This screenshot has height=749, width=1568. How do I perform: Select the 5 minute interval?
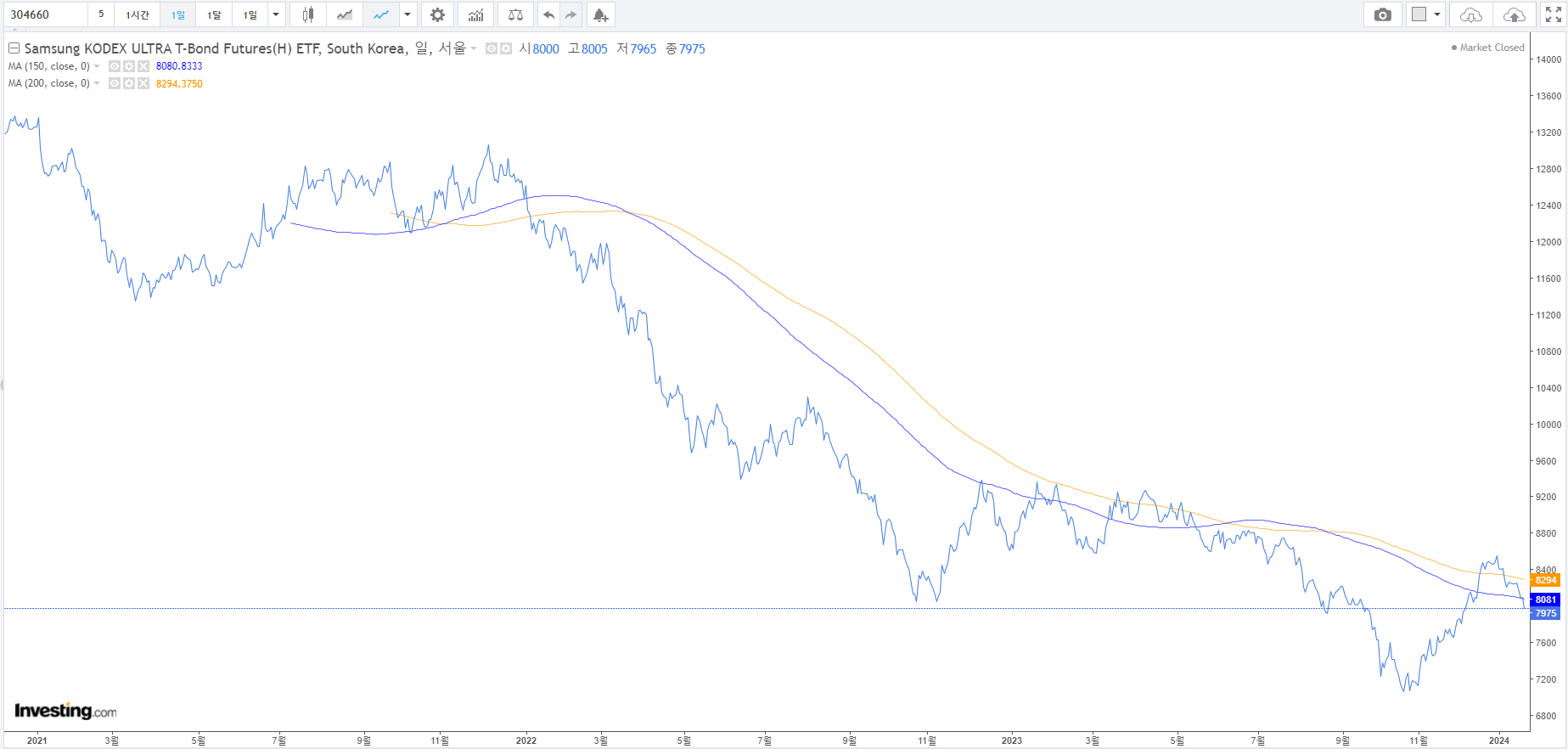tap(101, 14)
